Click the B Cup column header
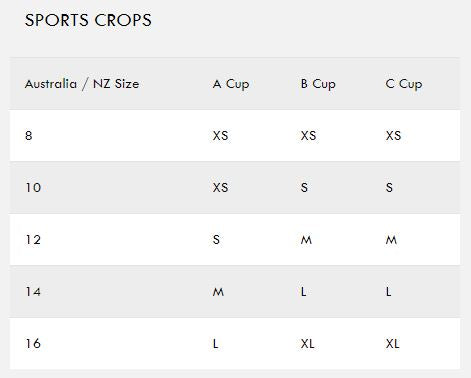Screen dimensions: 471x378 coord(318,84)
